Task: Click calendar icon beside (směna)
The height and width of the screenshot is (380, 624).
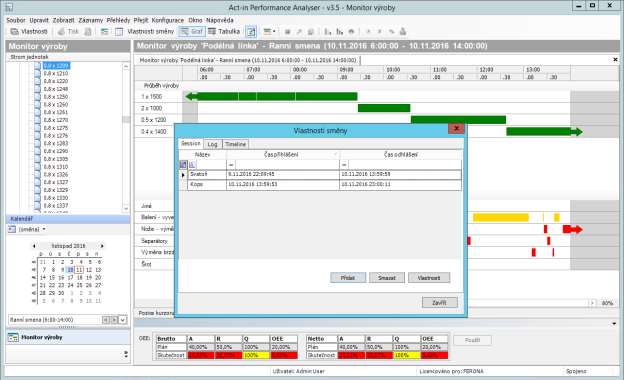Action: pos(12,229)
